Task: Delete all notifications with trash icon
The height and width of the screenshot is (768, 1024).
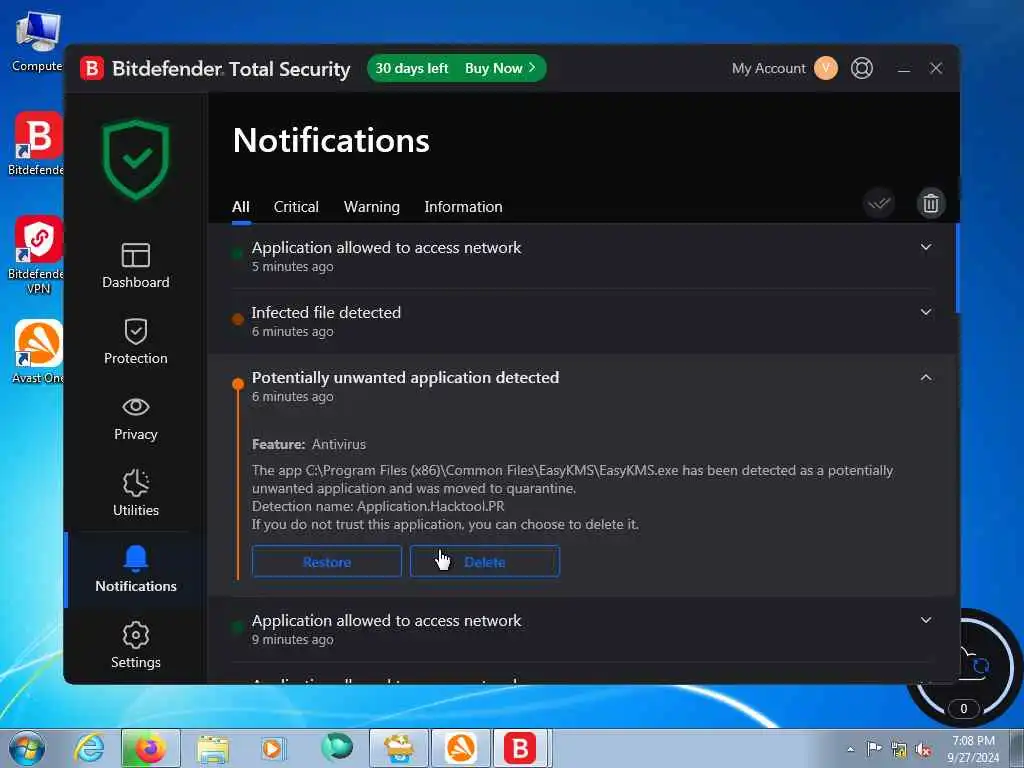Action: click(x=931, y=203)
